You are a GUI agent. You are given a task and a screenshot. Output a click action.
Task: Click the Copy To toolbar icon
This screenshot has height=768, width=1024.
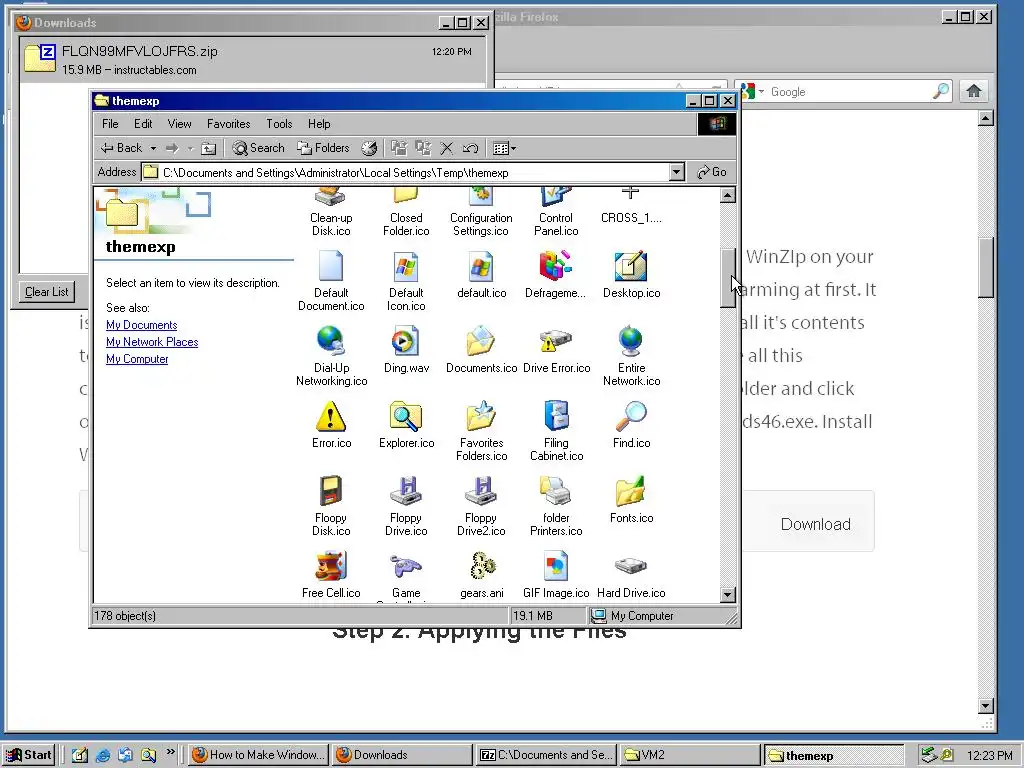(423, 148)
